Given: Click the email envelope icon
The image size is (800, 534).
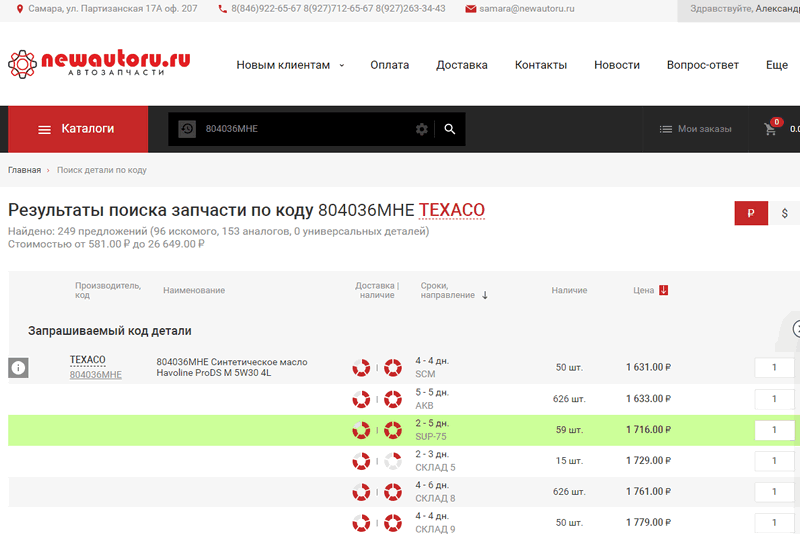Looking at the screenshot, I should pyautogui.click(x=470, y=9).
